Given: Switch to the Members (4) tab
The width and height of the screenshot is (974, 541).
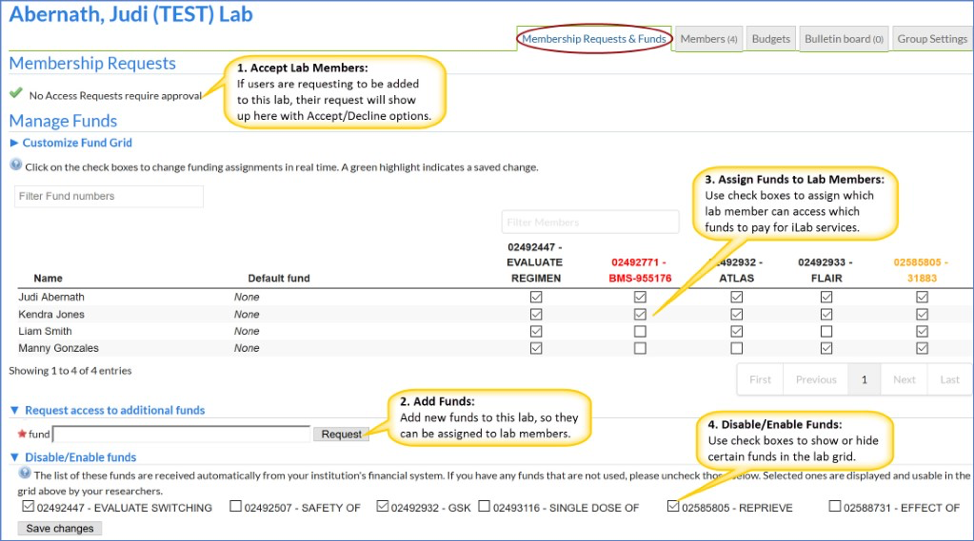Looking at the screenshot, I should coord(709,39).
